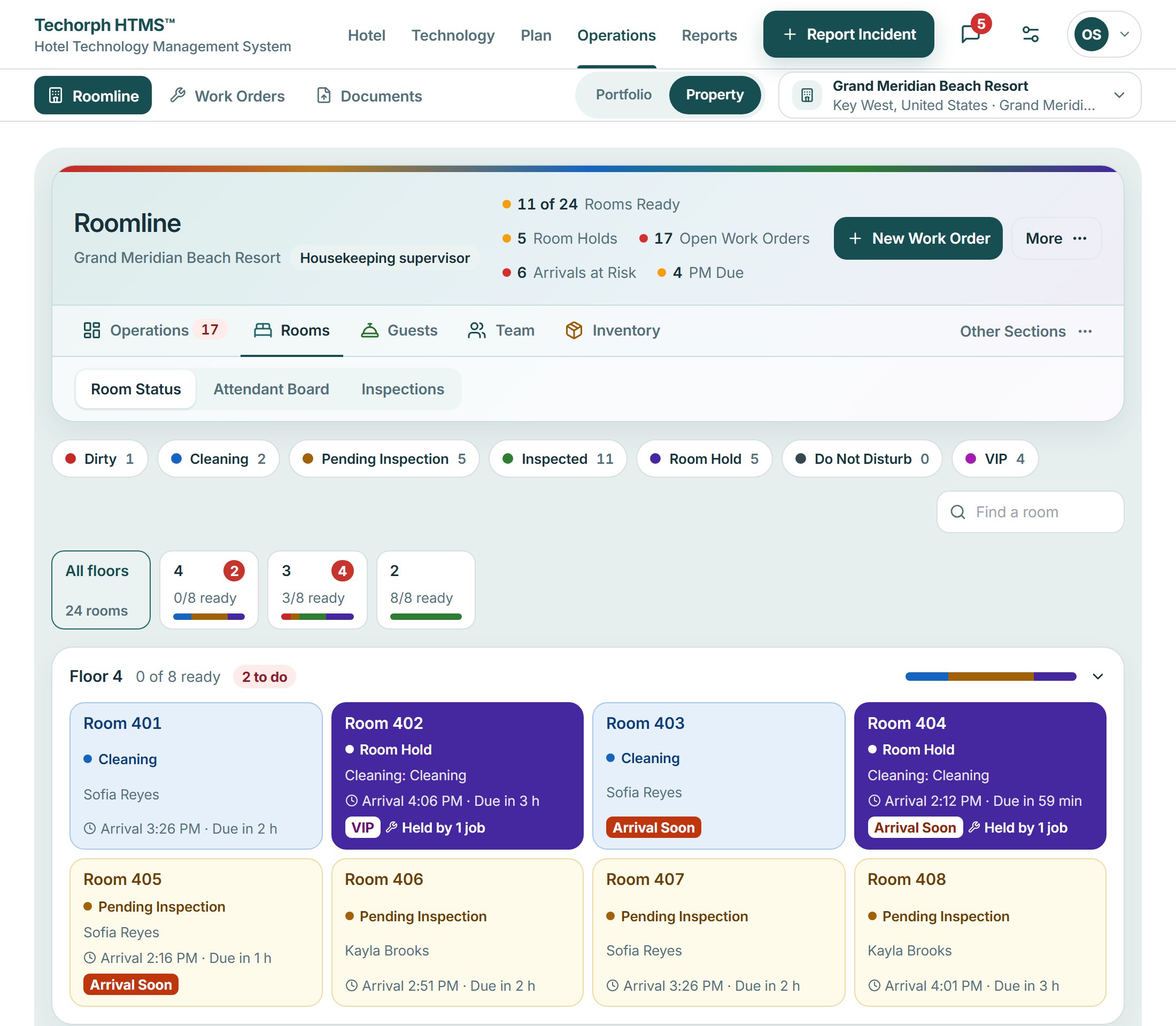Click the Report Incident button
Screen dimensions: 1176x1026
point(848,34)
